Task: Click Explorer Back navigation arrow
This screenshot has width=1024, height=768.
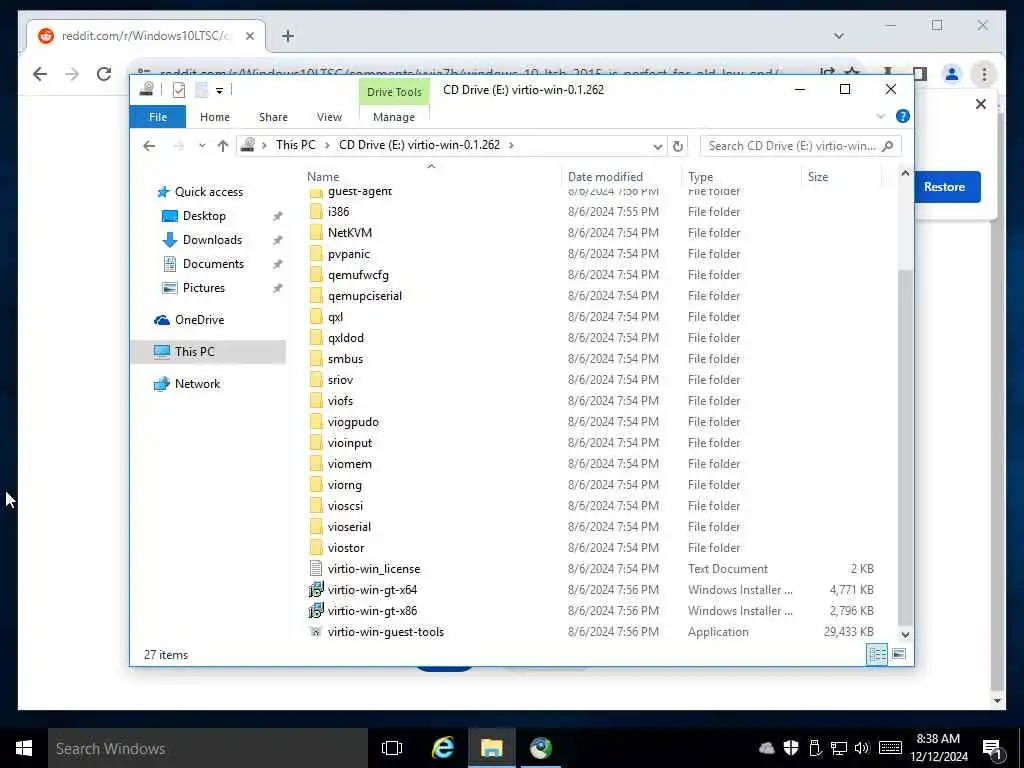Action: click(149, 146)
